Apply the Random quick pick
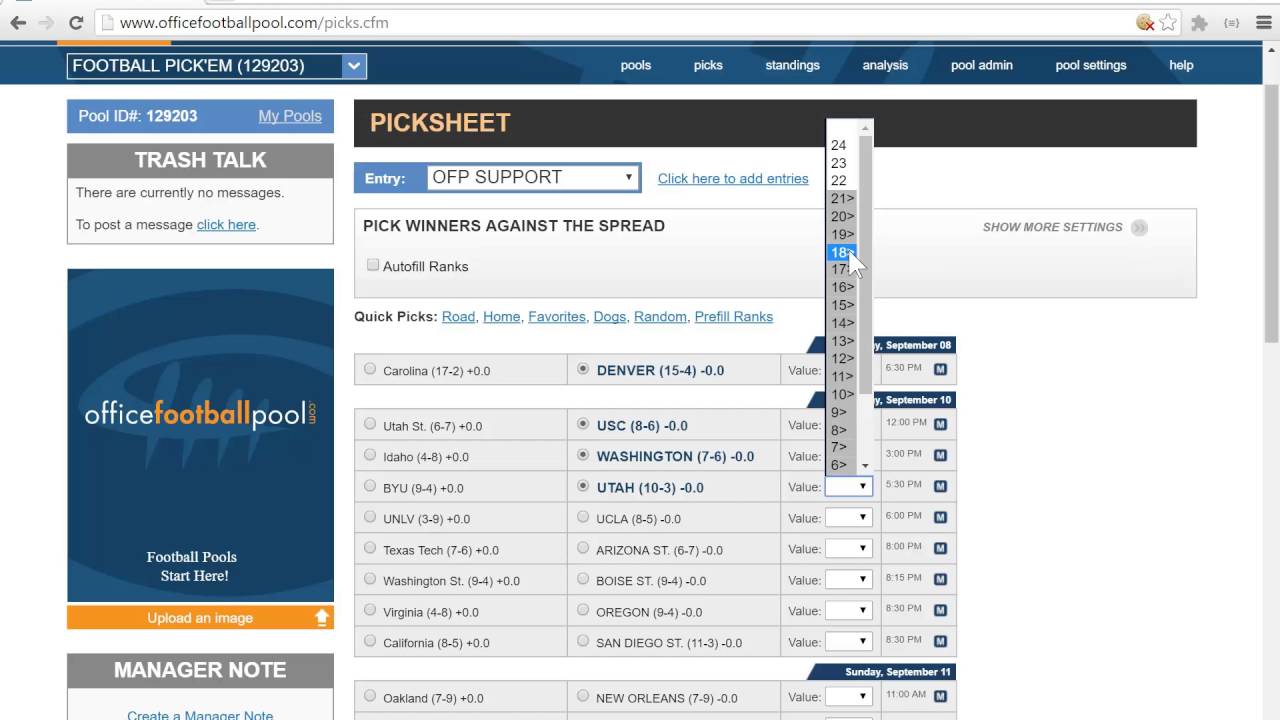The height and width of the screenshot is (720, 1280). click(660, 317)
